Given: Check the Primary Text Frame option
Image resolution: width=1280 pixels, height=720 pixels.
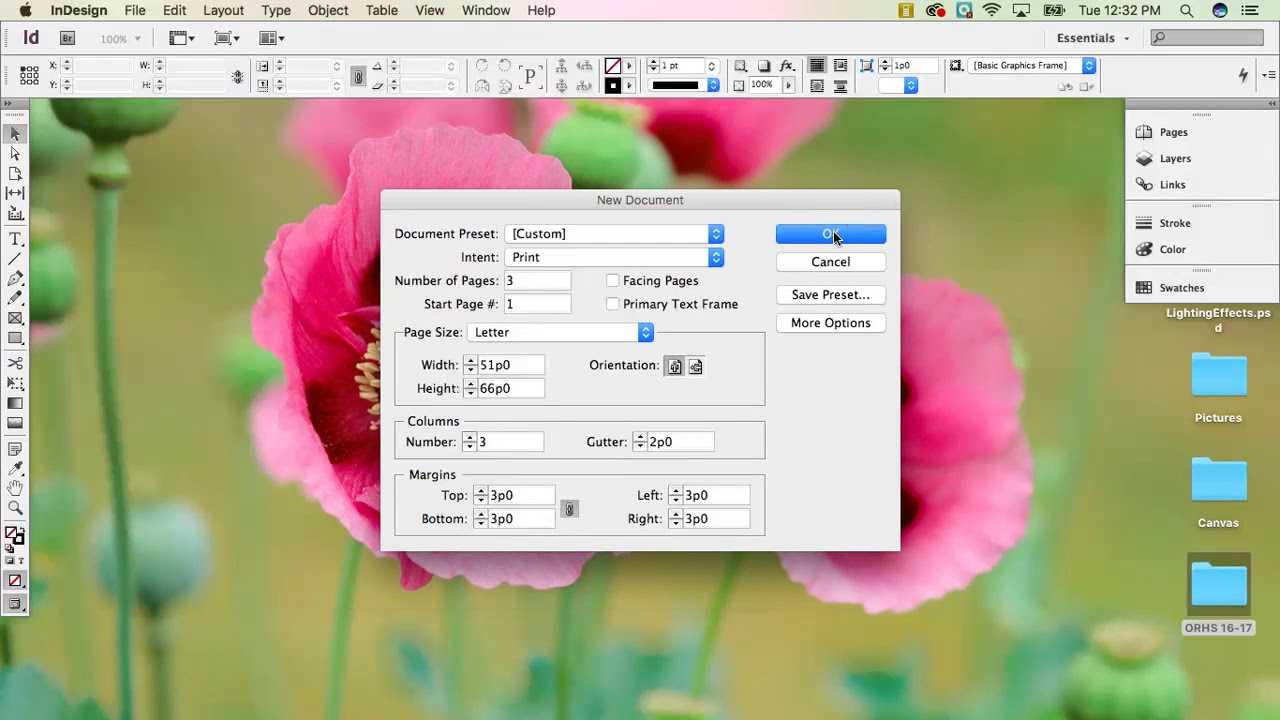Looking at the screenshot, I should click(x=613, y=304).
